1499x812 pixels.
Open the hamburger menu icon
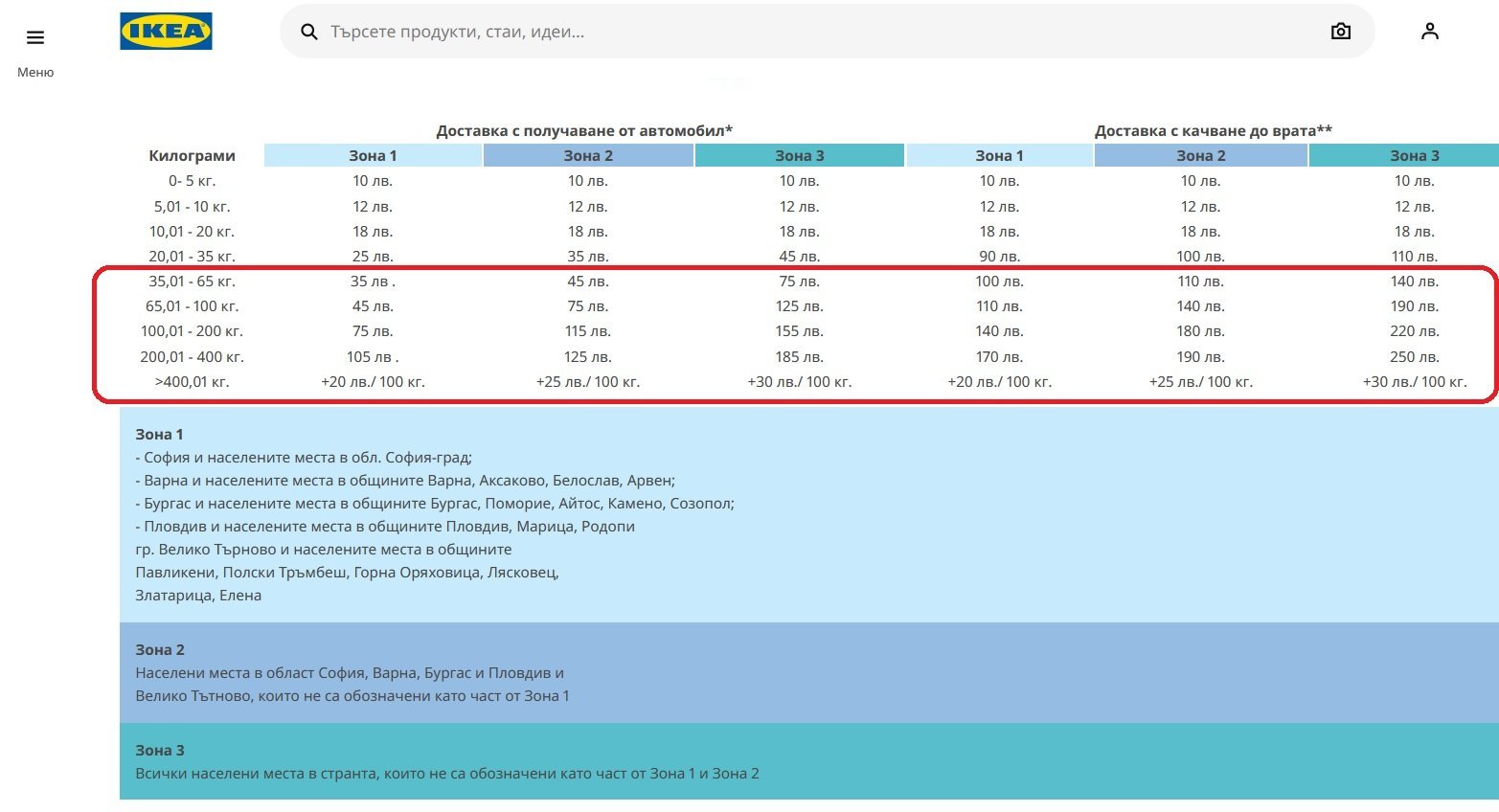pos(35,37)
